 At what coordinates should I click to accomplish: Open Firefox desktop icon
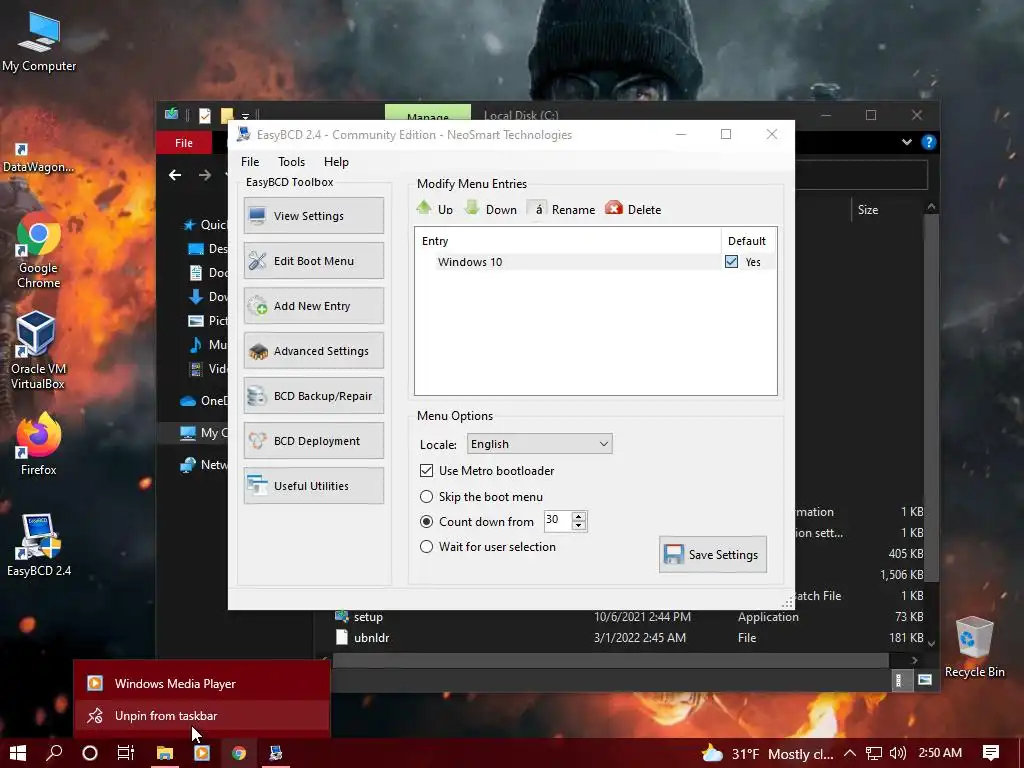pos(39,445)
